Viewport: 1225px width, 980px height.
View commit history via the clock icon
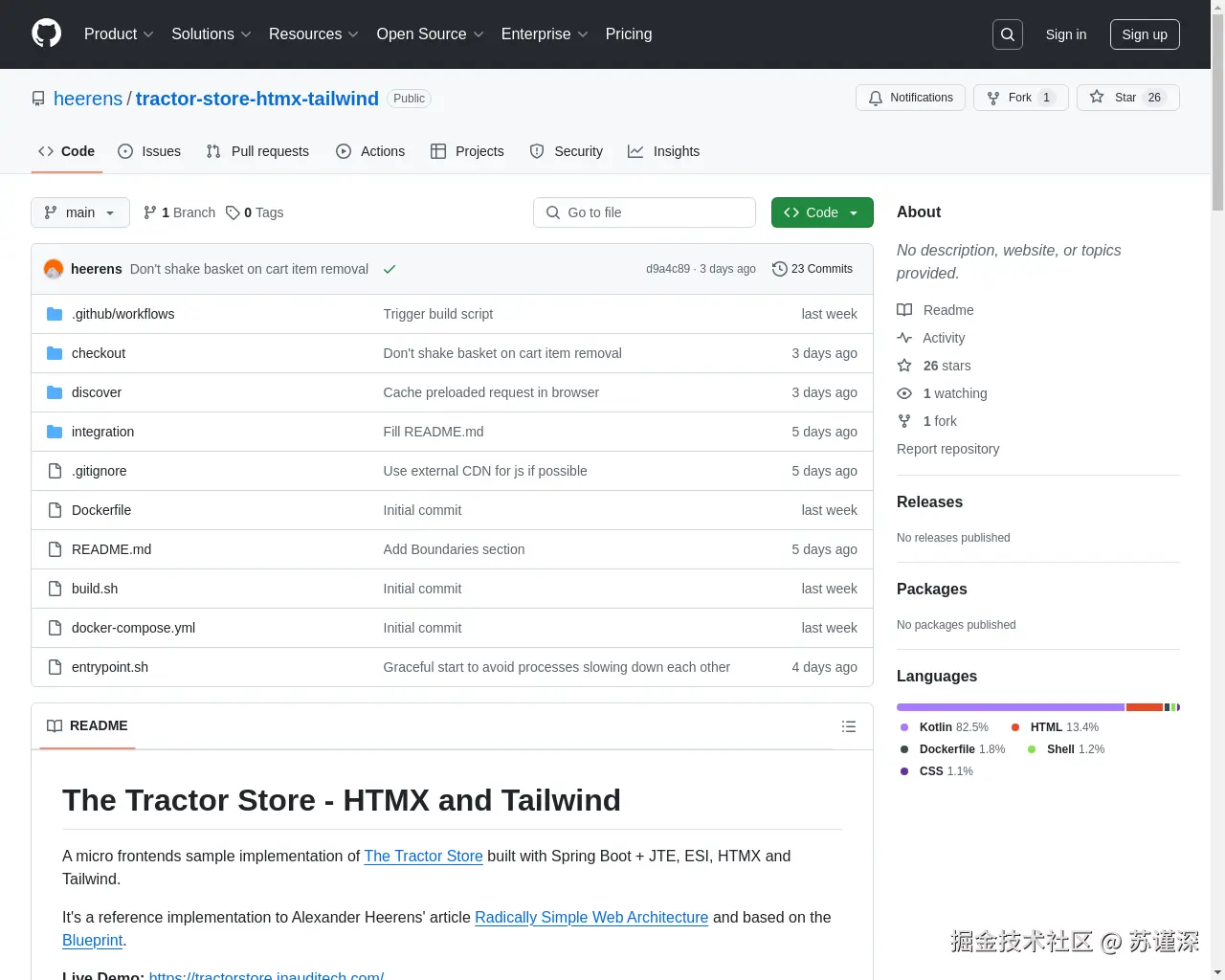(x=778, y=269)
